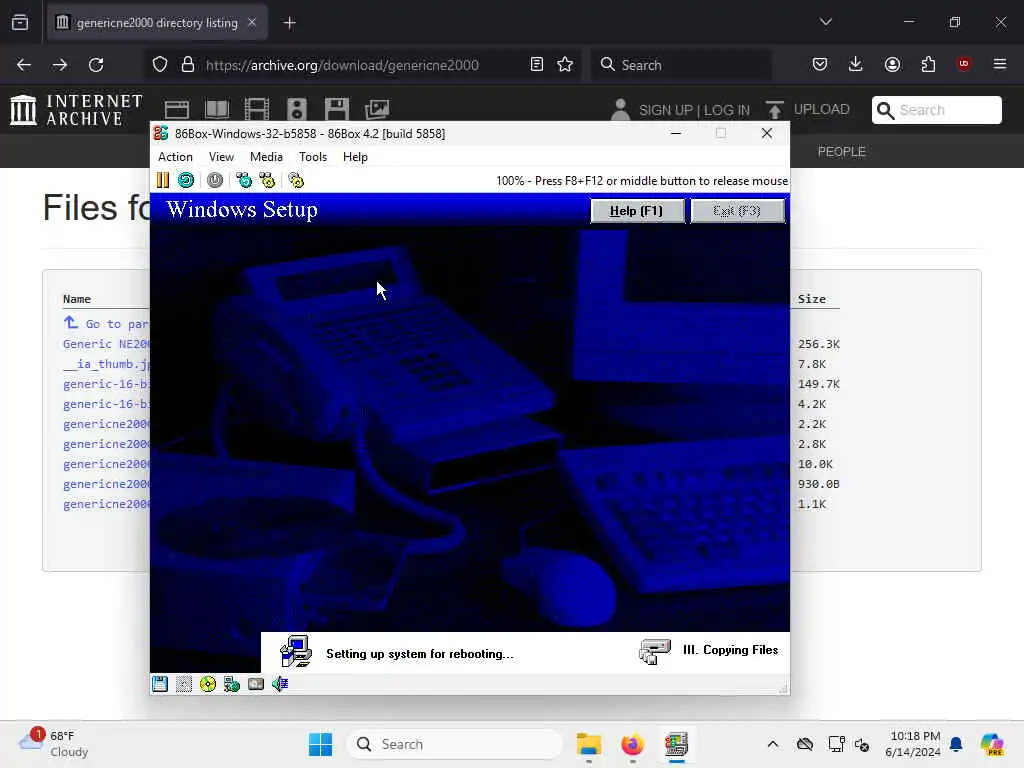Open the Windows Start menu

320,744
